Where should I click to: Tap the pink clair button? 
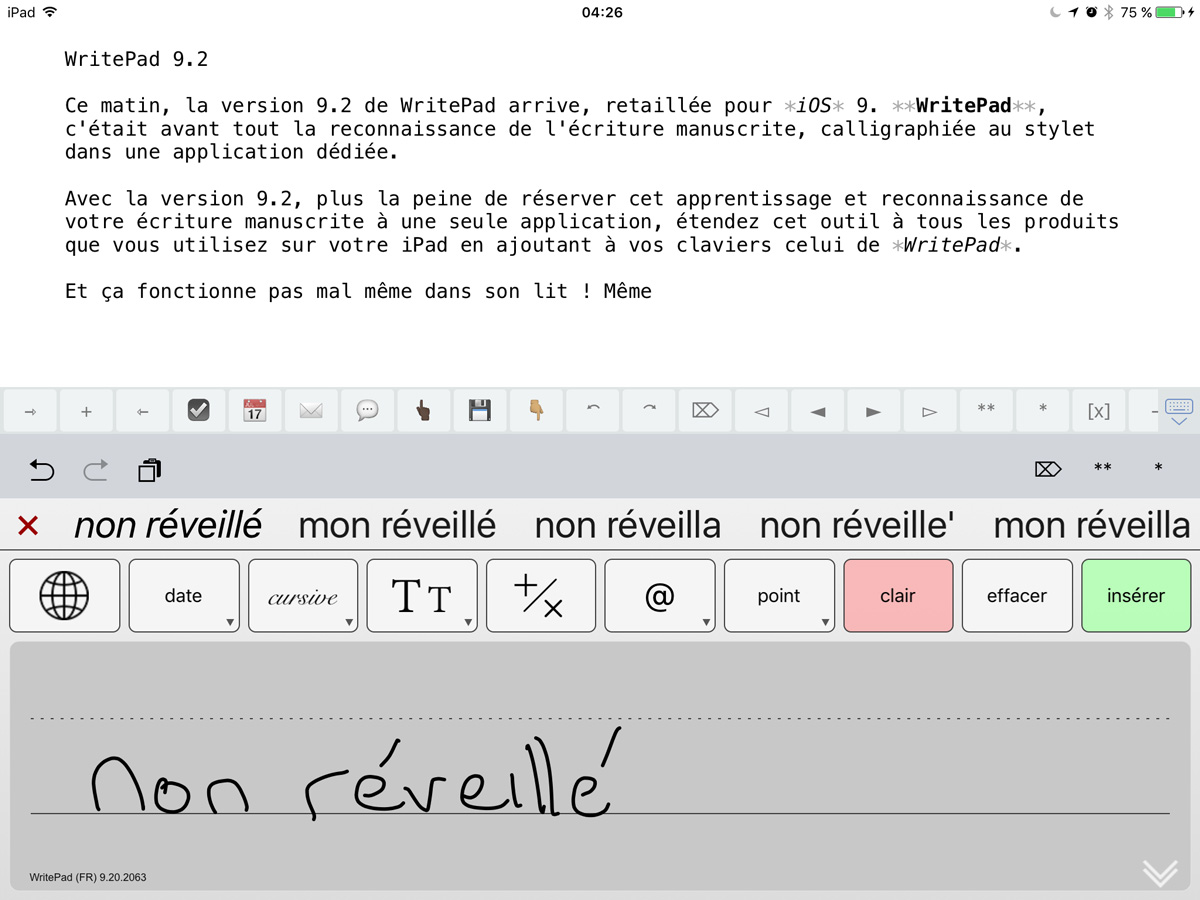click(x=898, y=596)
